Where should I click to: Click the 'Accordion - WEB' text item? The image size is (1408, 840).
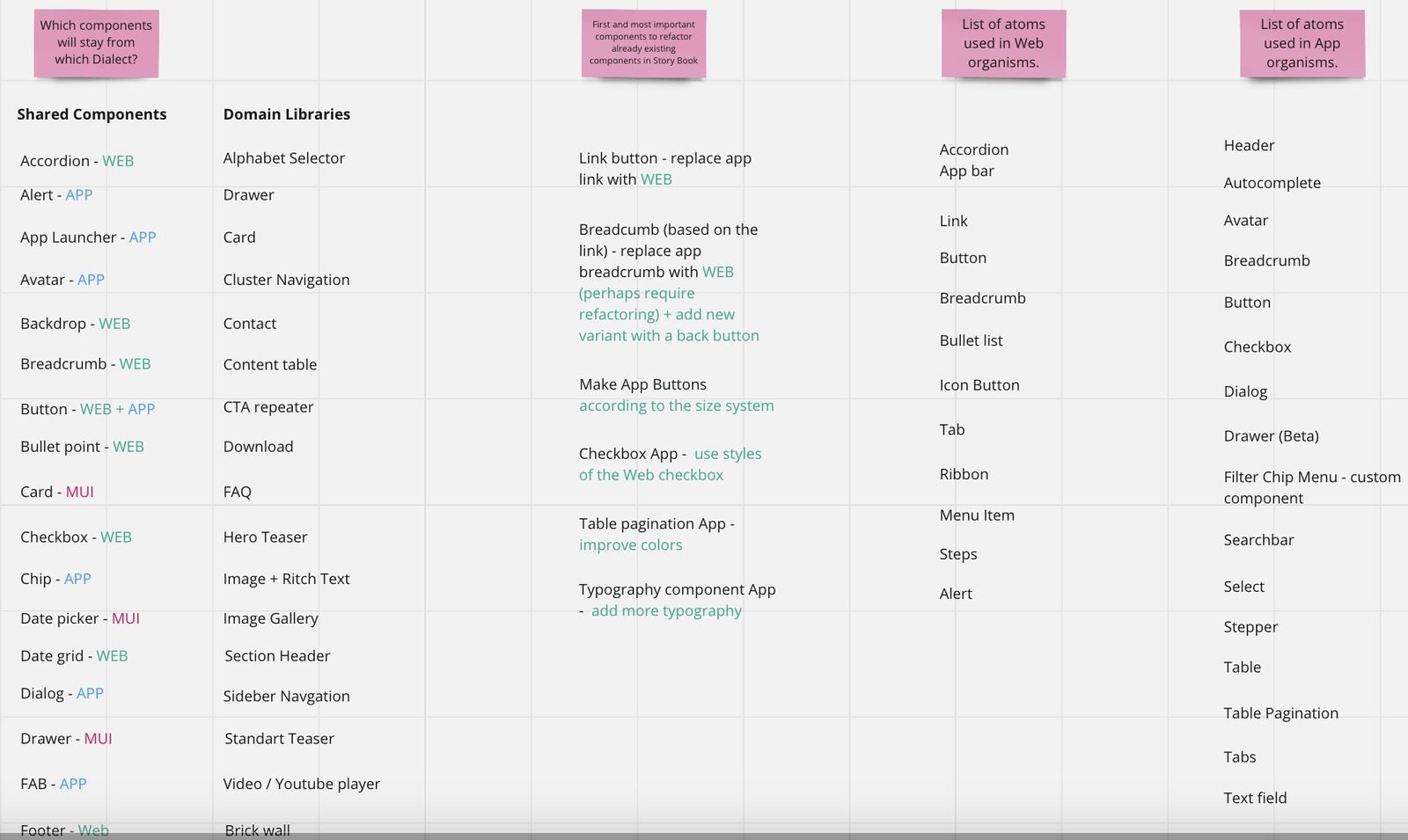coord(77,161)
